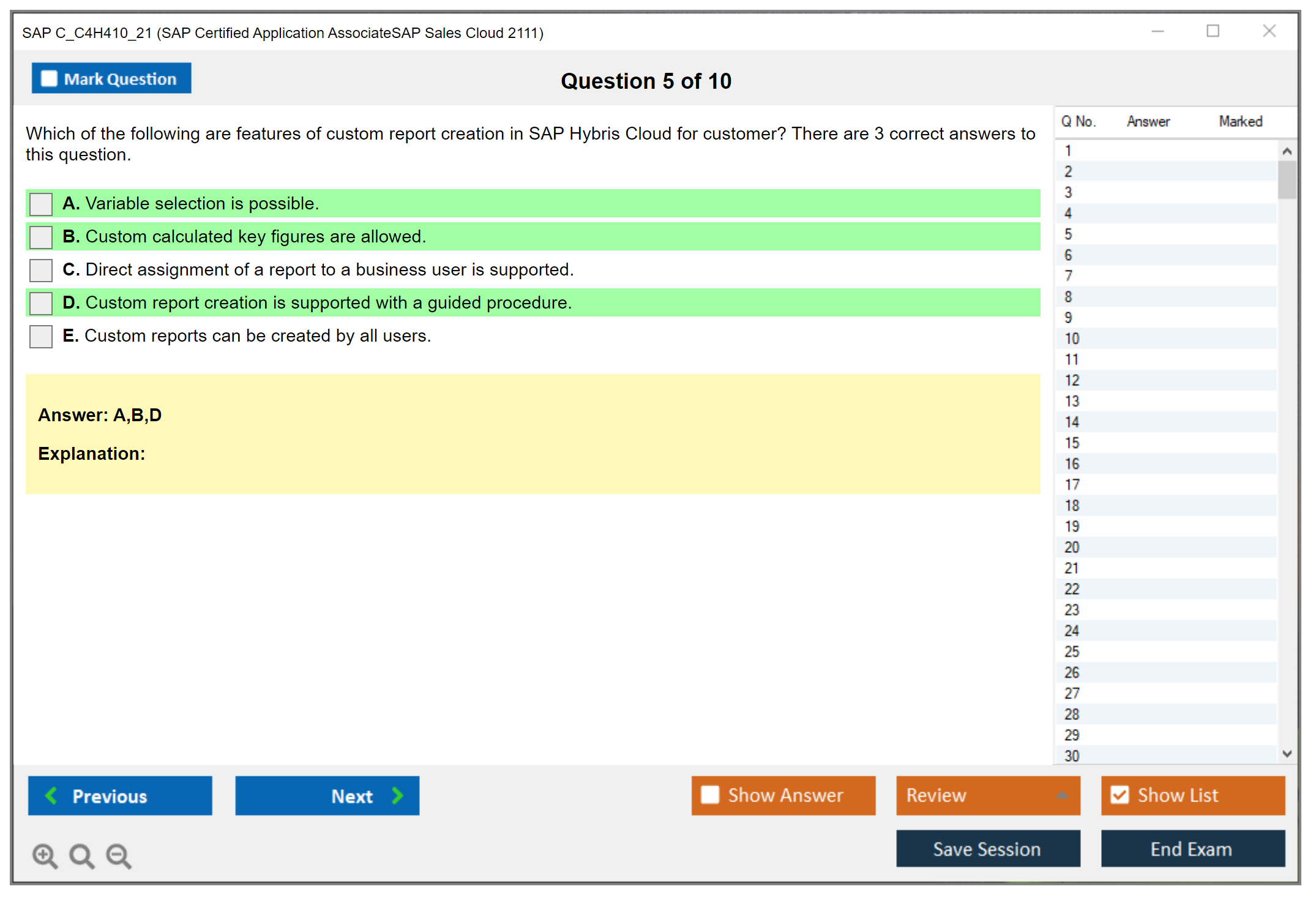1316x900 pixels.
Task: Open the Review dropdown menu
Action: coord(1061,795)
